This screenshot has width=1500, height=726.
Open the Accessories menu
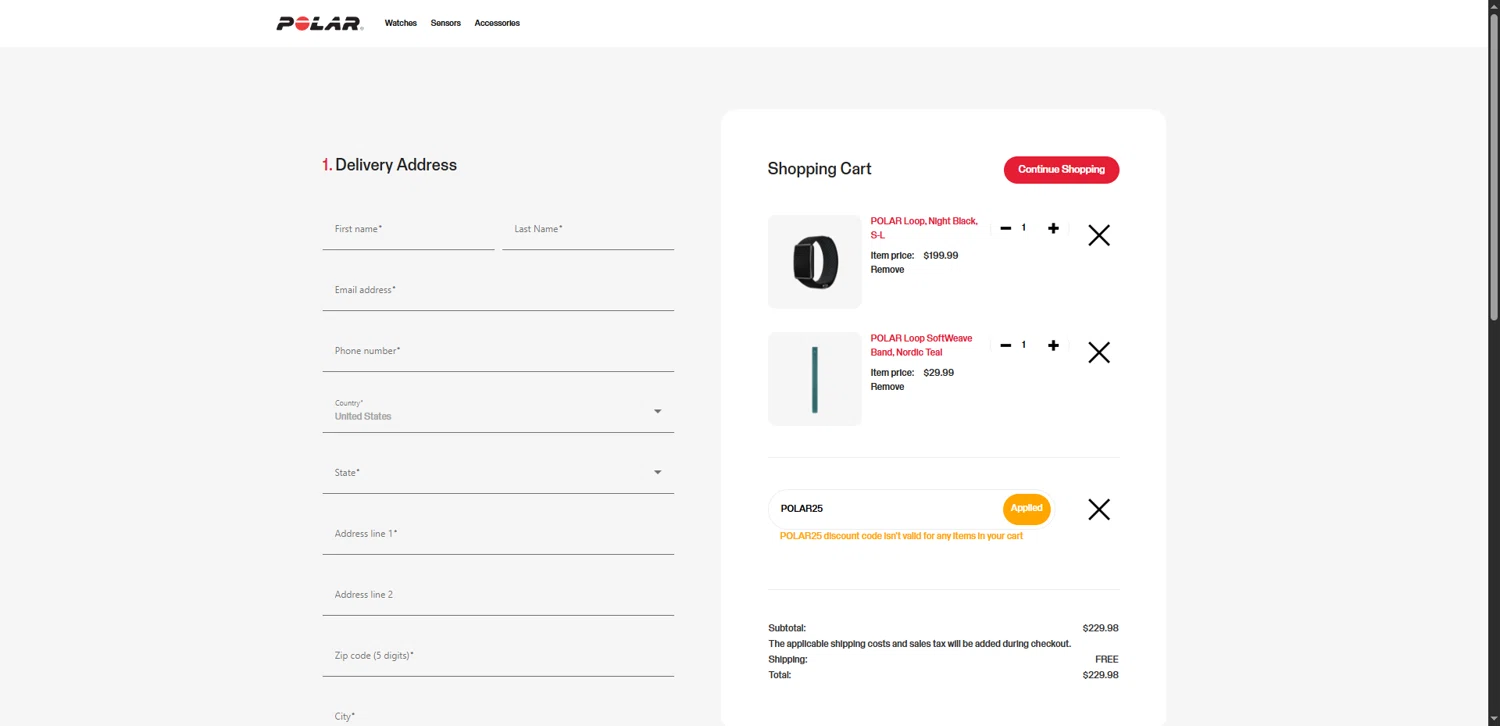click(x=497, y=23)
